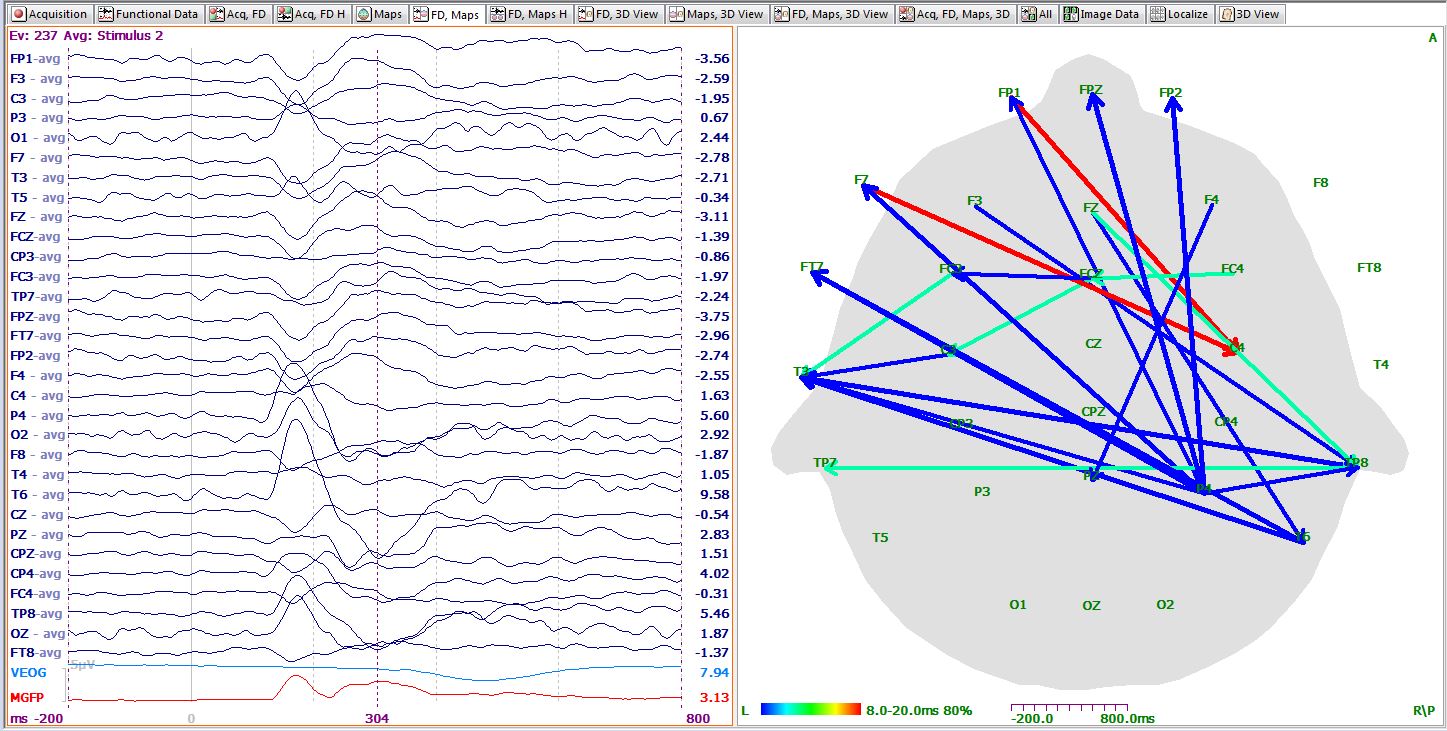Click the F8 electrode on head map
Image resolution: width=1447 pixels, height=731 pixels.
tap(1320, 183)
